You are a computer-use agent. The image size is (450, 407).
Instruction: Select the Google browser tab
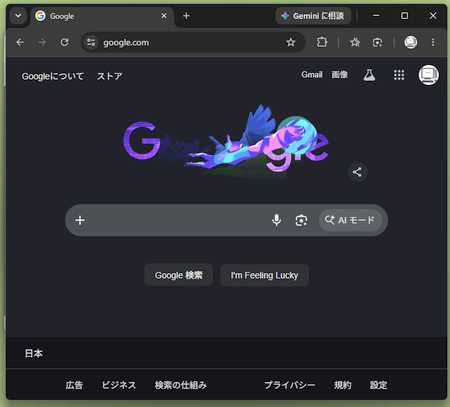[103, 16]
